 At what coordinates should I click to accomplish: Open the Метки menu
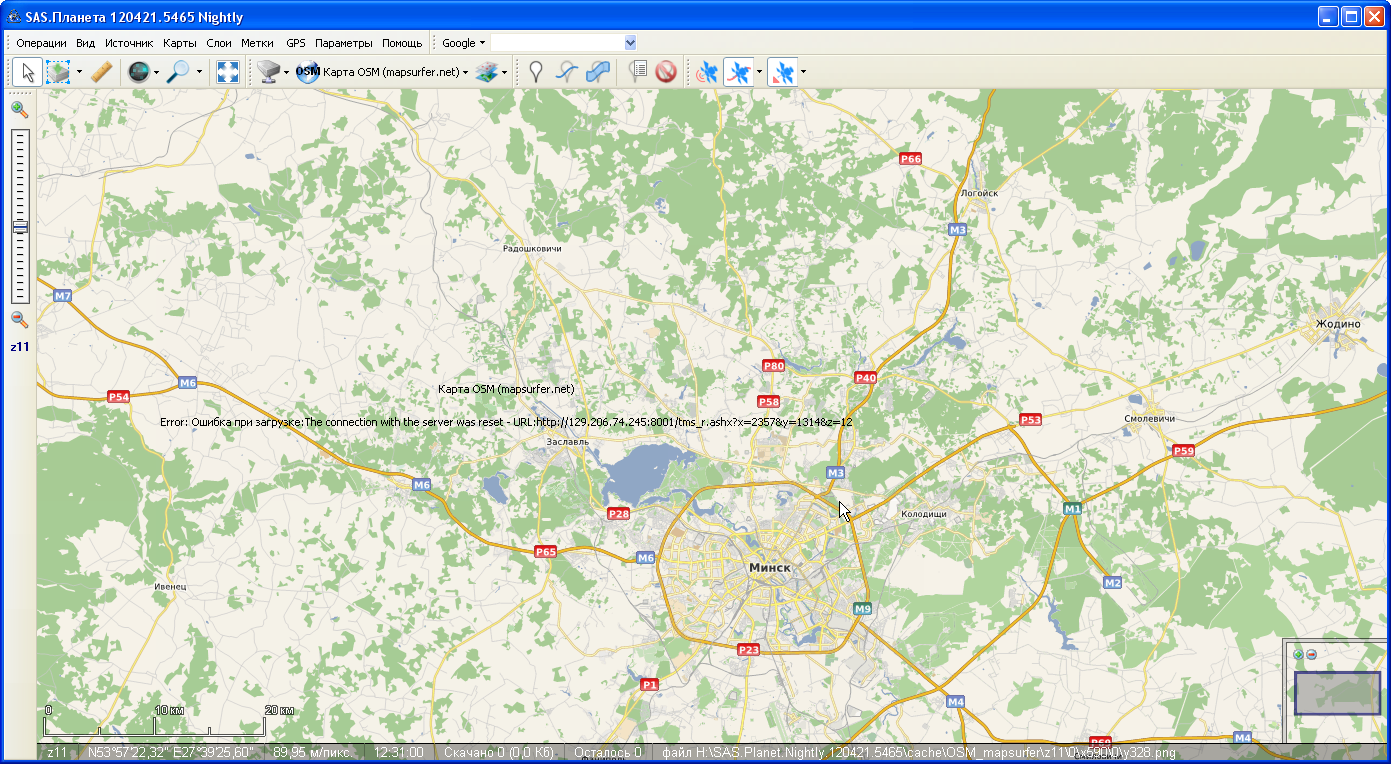257,43
